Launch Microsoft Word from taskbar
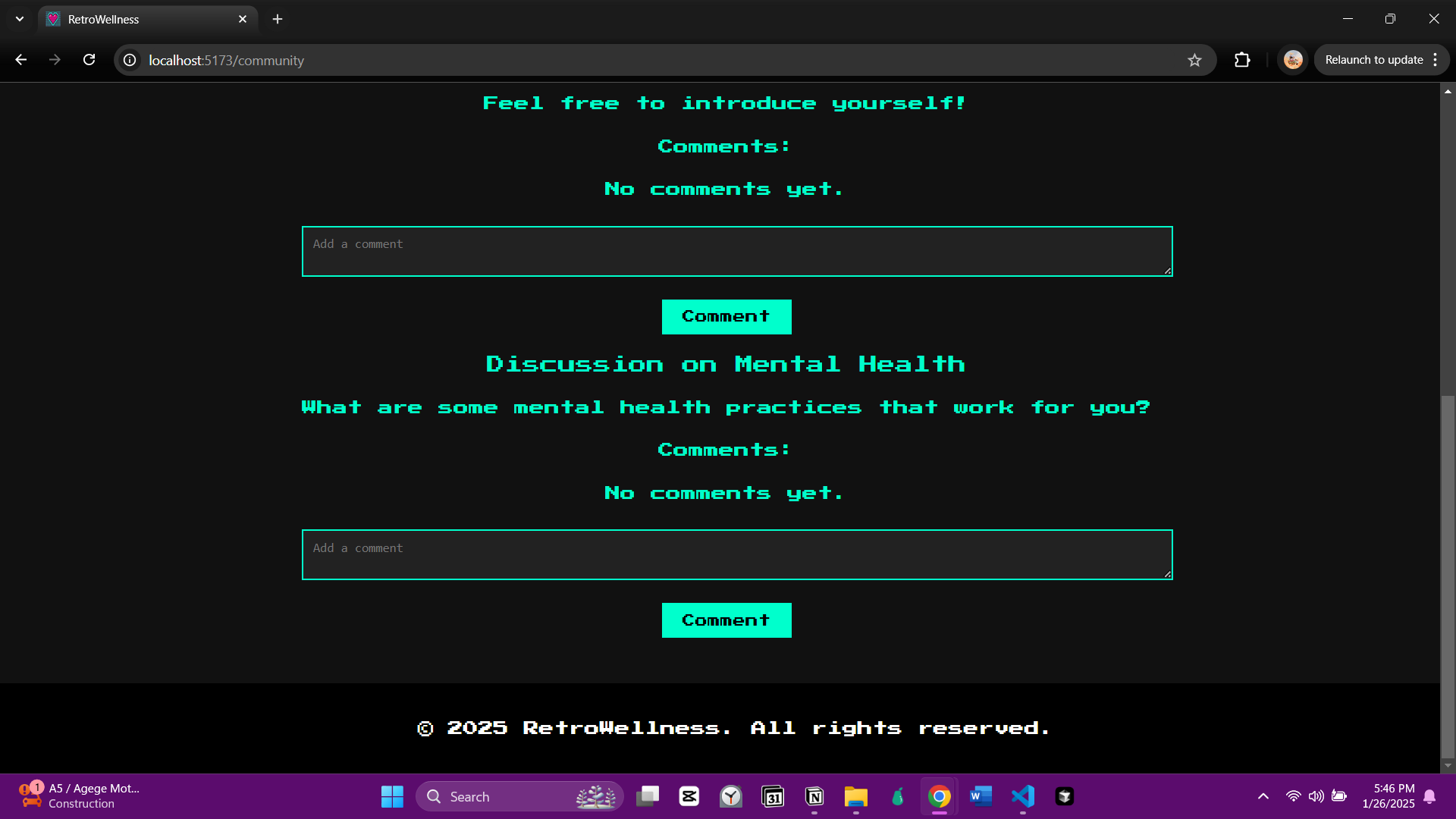The width and height of the screenshot is (1456, 819). pos(981,796)
